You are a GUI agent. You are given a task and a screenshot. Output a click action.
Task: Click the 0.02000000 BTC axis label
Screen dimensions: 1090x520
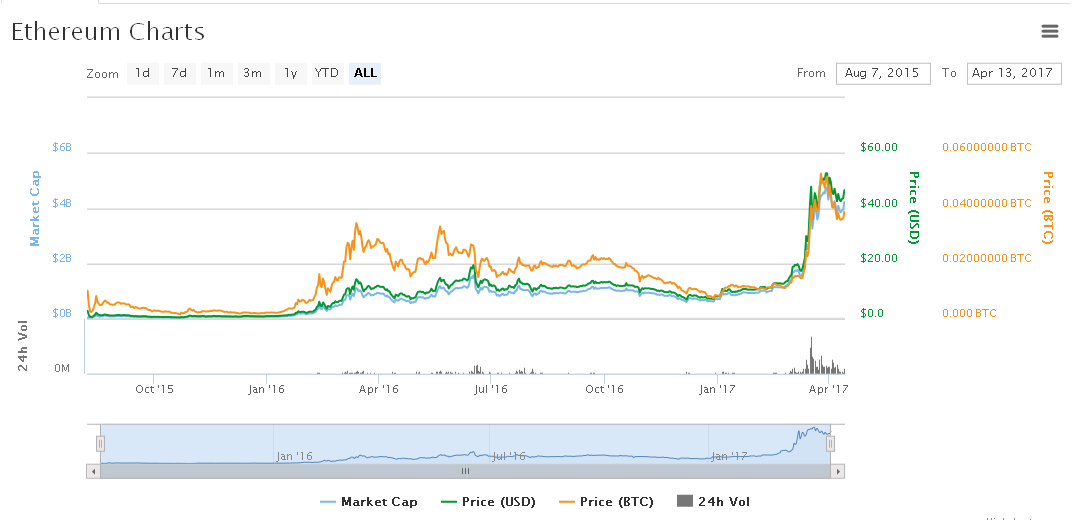(987, 258)
